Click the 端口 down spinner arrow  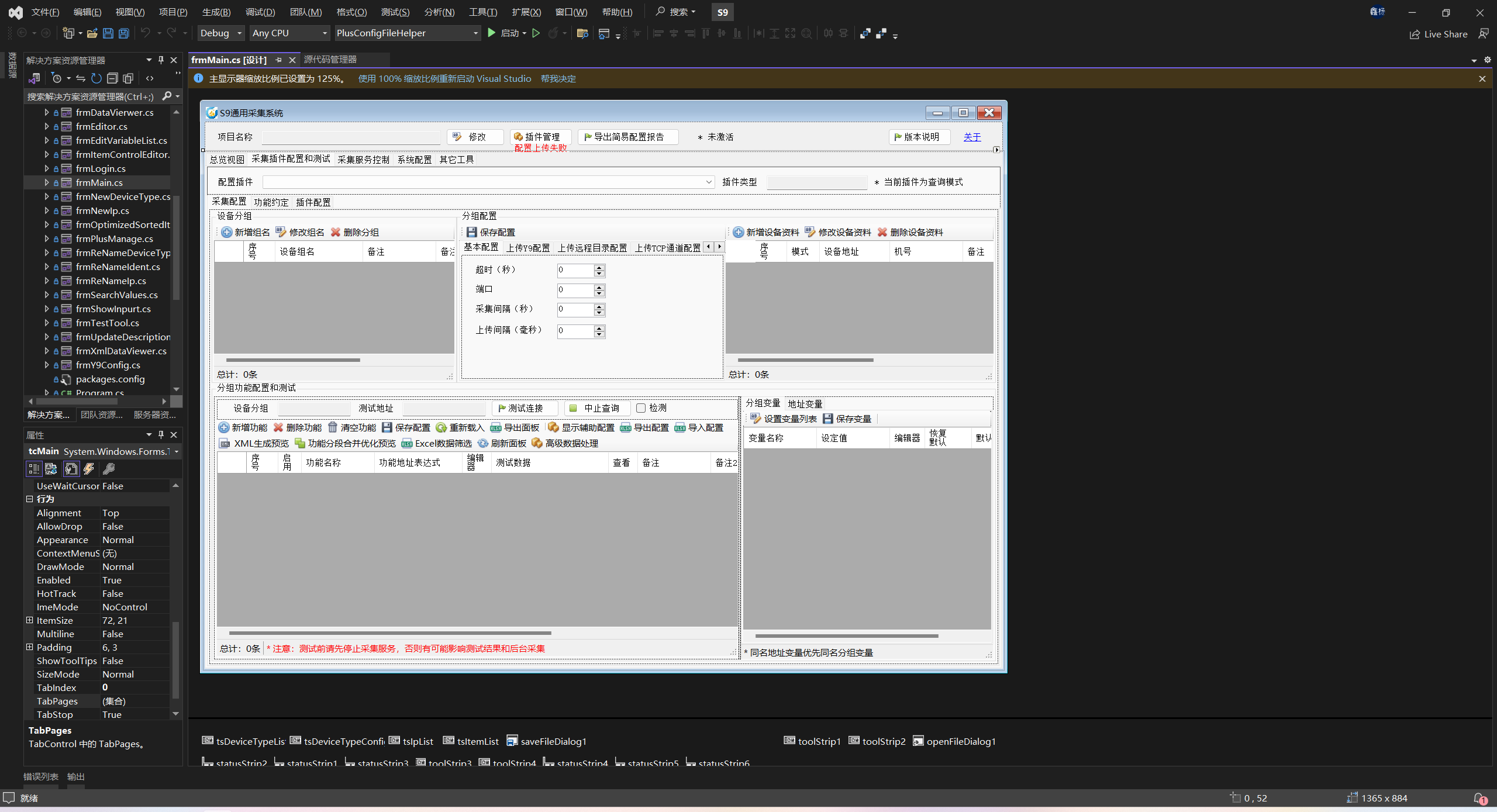[x=599, y=293]
